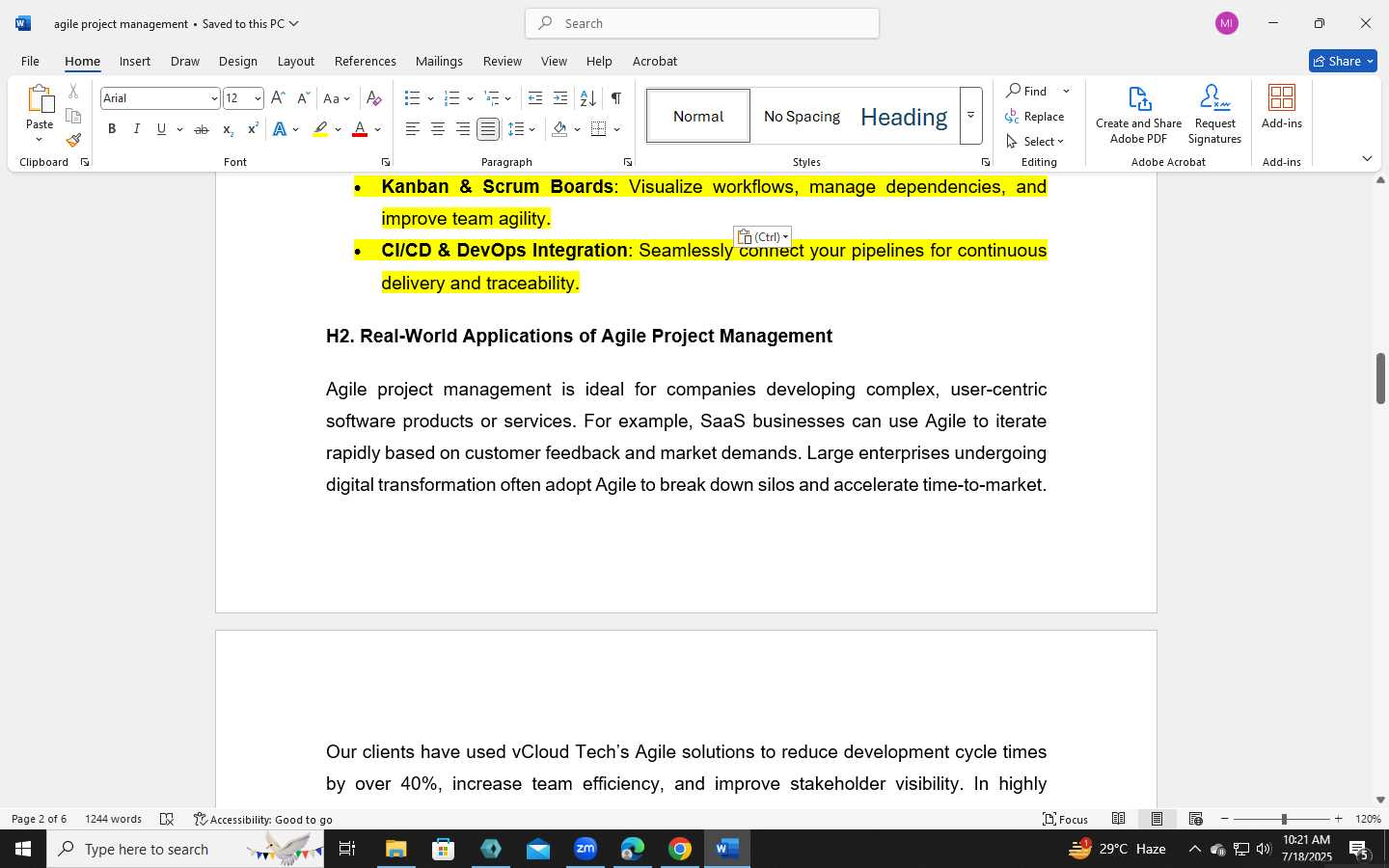
Task: Toggle Italic formatting
Action: (x=136, y=129)
